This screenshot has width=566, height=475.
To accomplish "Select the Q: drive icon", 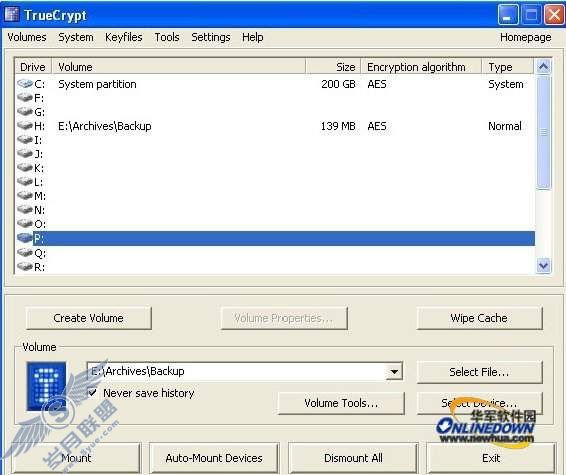I will tap(25, 253).
